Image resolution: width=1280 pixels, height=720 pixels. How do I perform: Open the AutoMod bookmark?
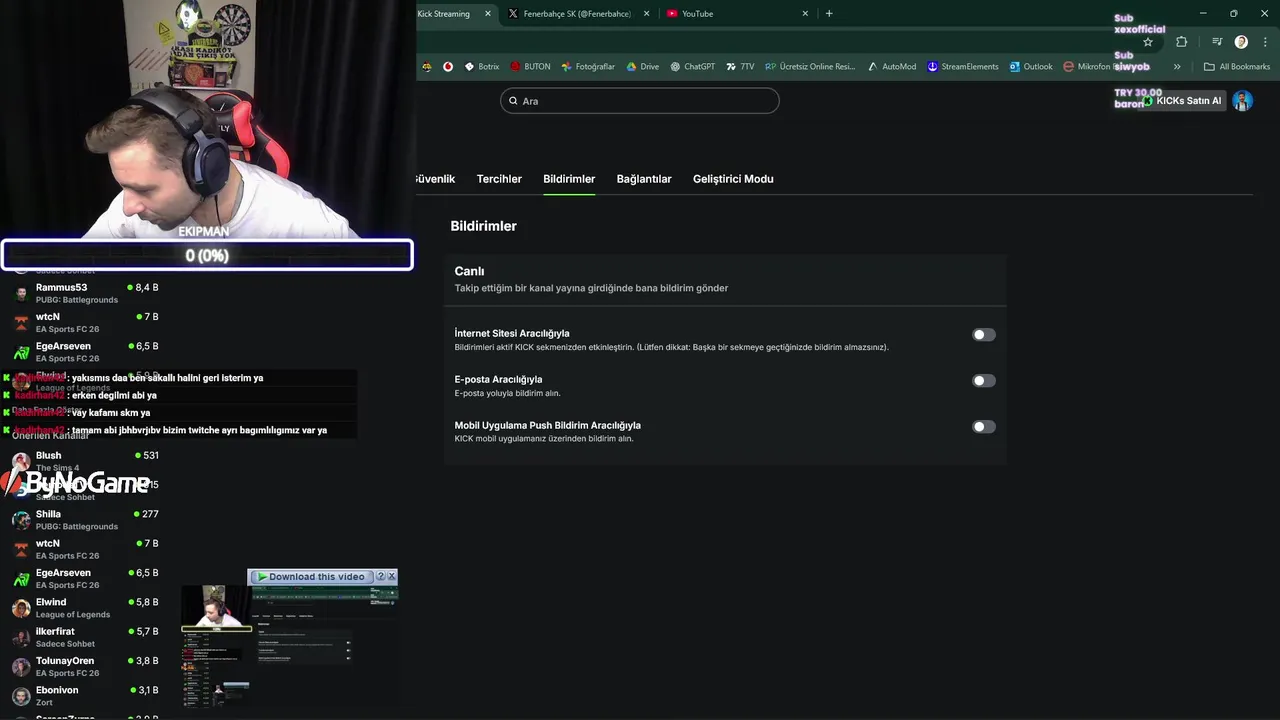pos(892,67)
